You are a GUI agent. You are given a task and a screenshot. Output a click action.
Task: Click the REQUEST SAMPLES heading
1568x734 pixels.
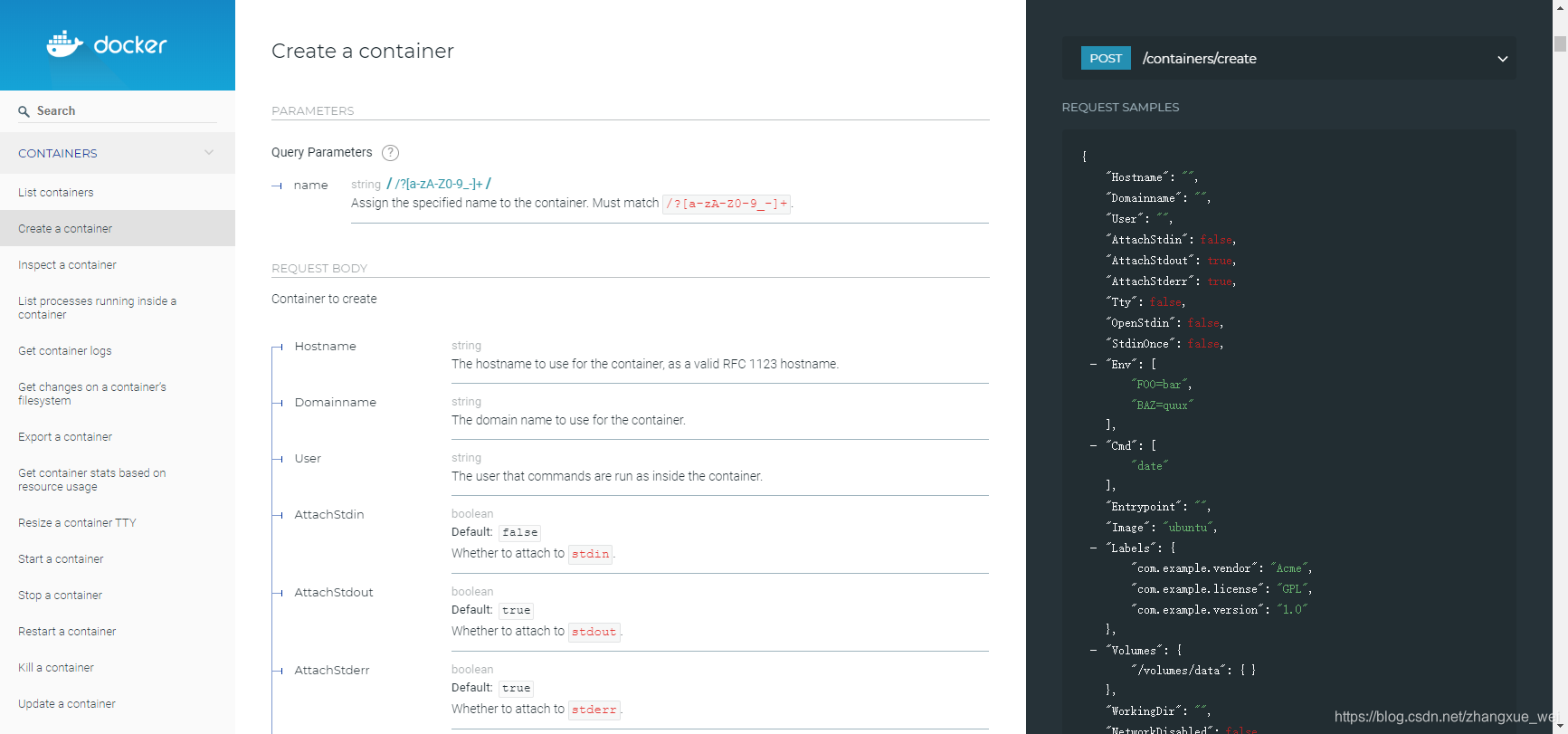(x=1120, y=107)
